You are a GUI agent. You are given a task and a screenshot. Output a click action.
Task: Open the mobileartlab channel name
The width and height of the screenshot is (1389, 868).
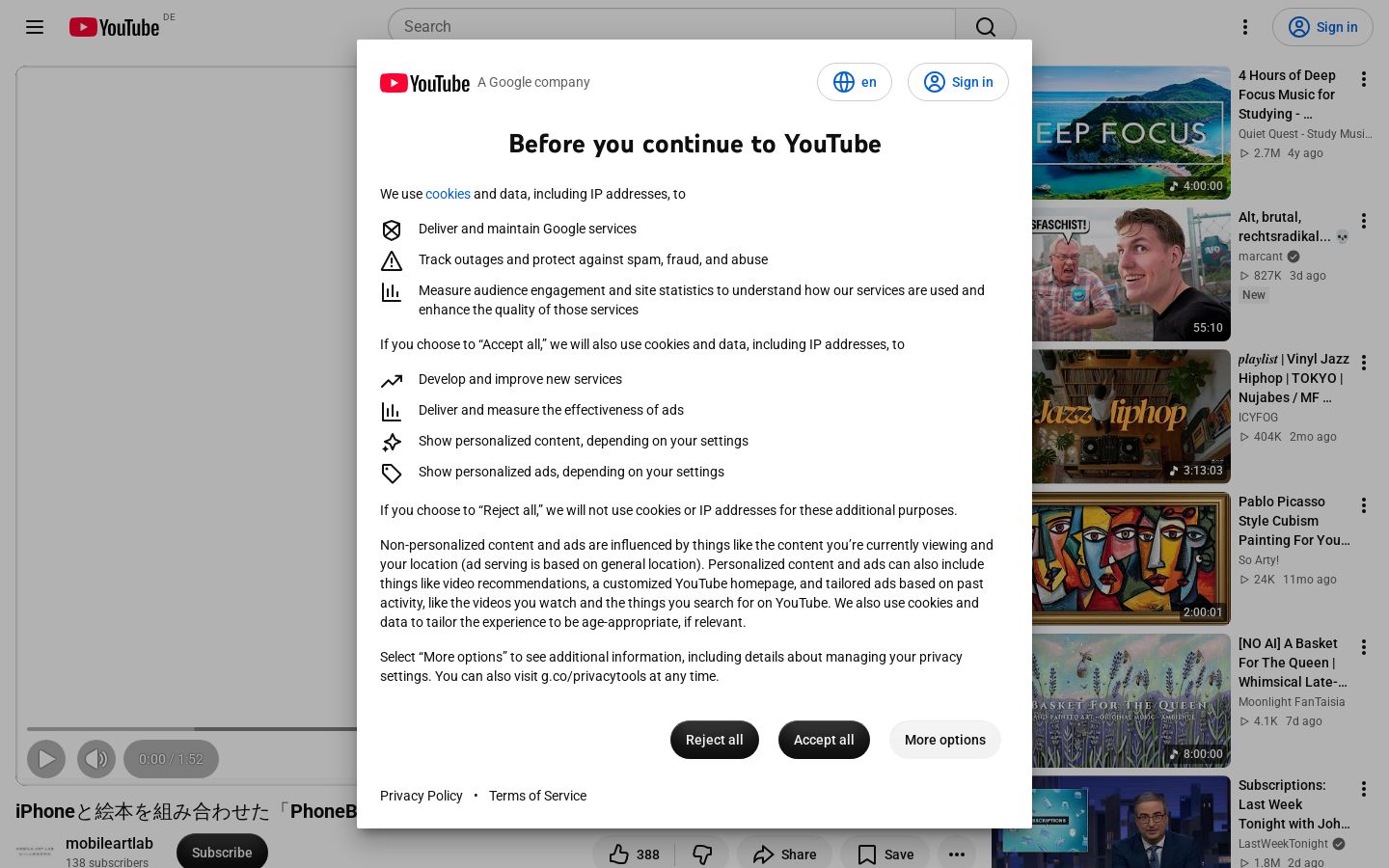click(x=109, y=844)
